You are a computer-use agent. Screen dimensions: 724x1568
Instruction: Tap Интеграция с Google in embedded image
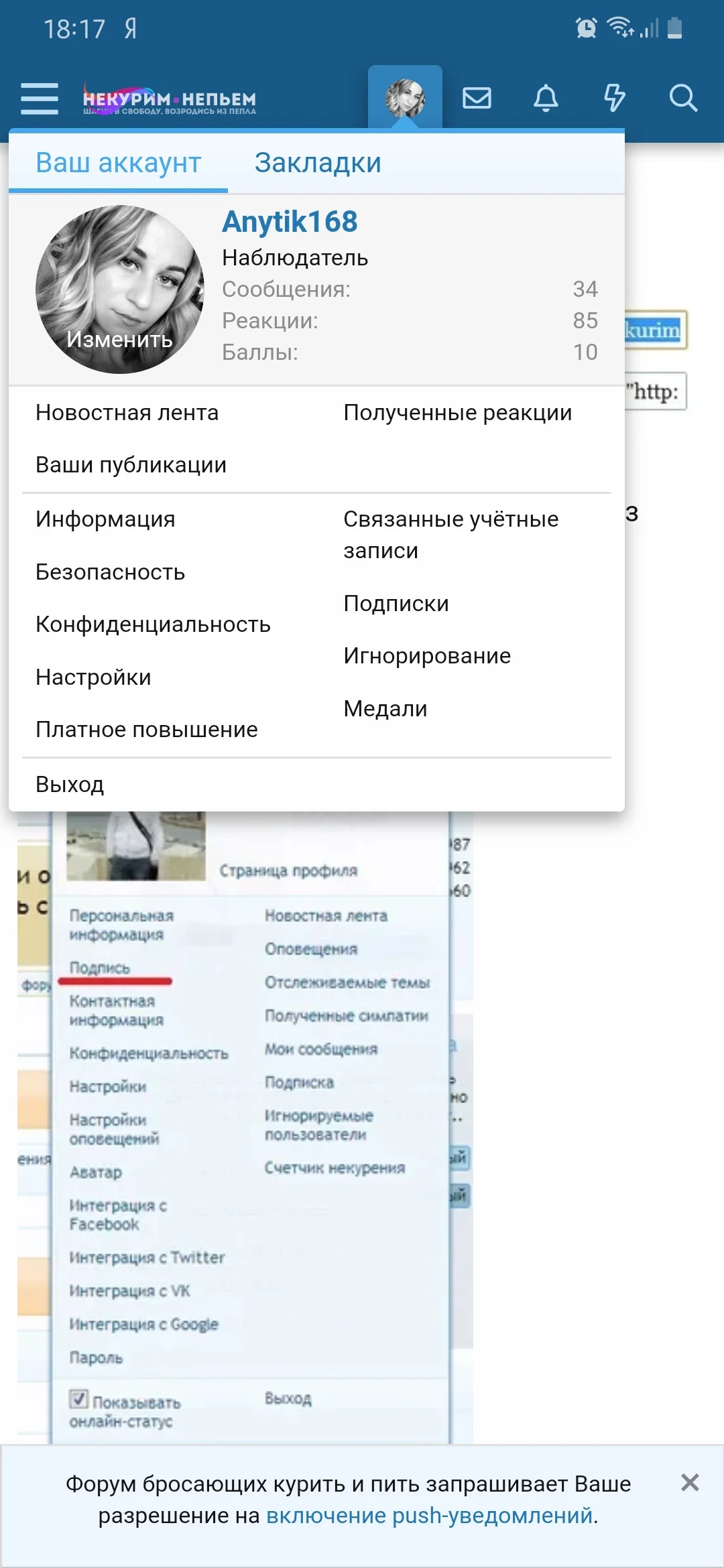click(144, 1324)
